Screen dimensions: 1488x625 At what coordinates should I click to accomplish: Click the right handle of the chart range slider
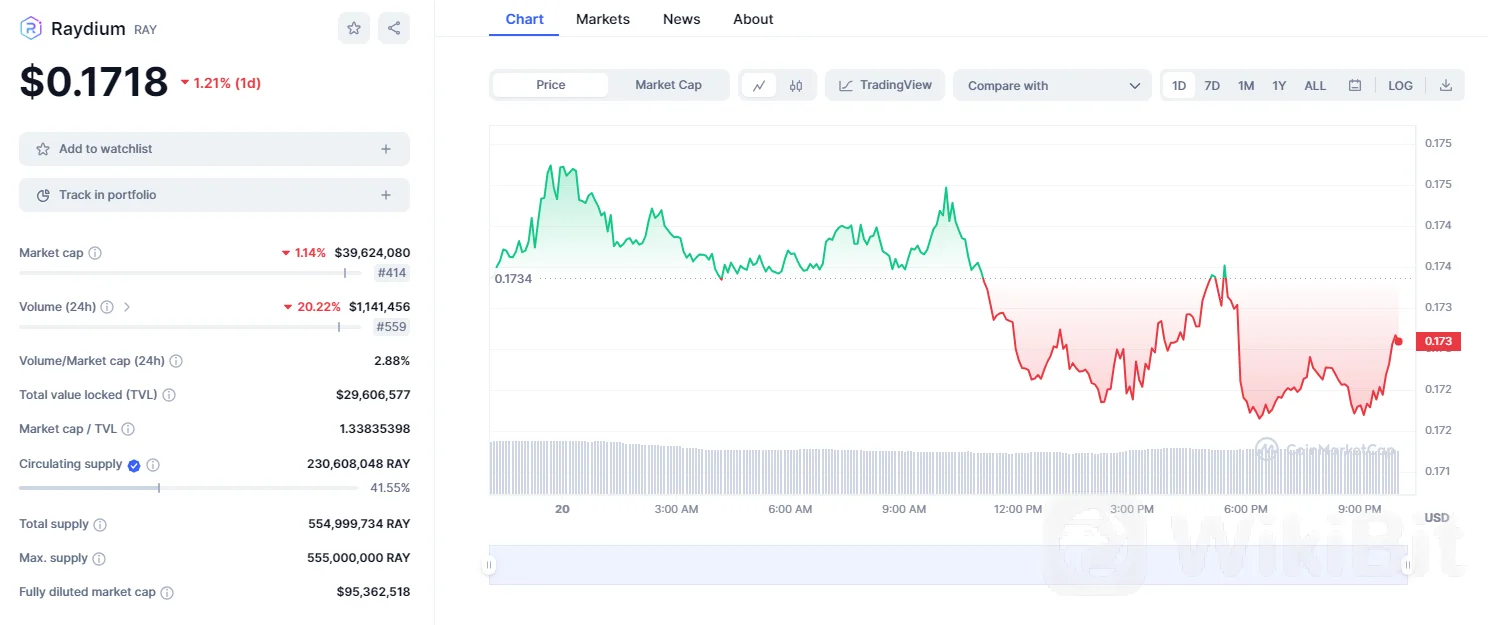[x=1408, y=565]
